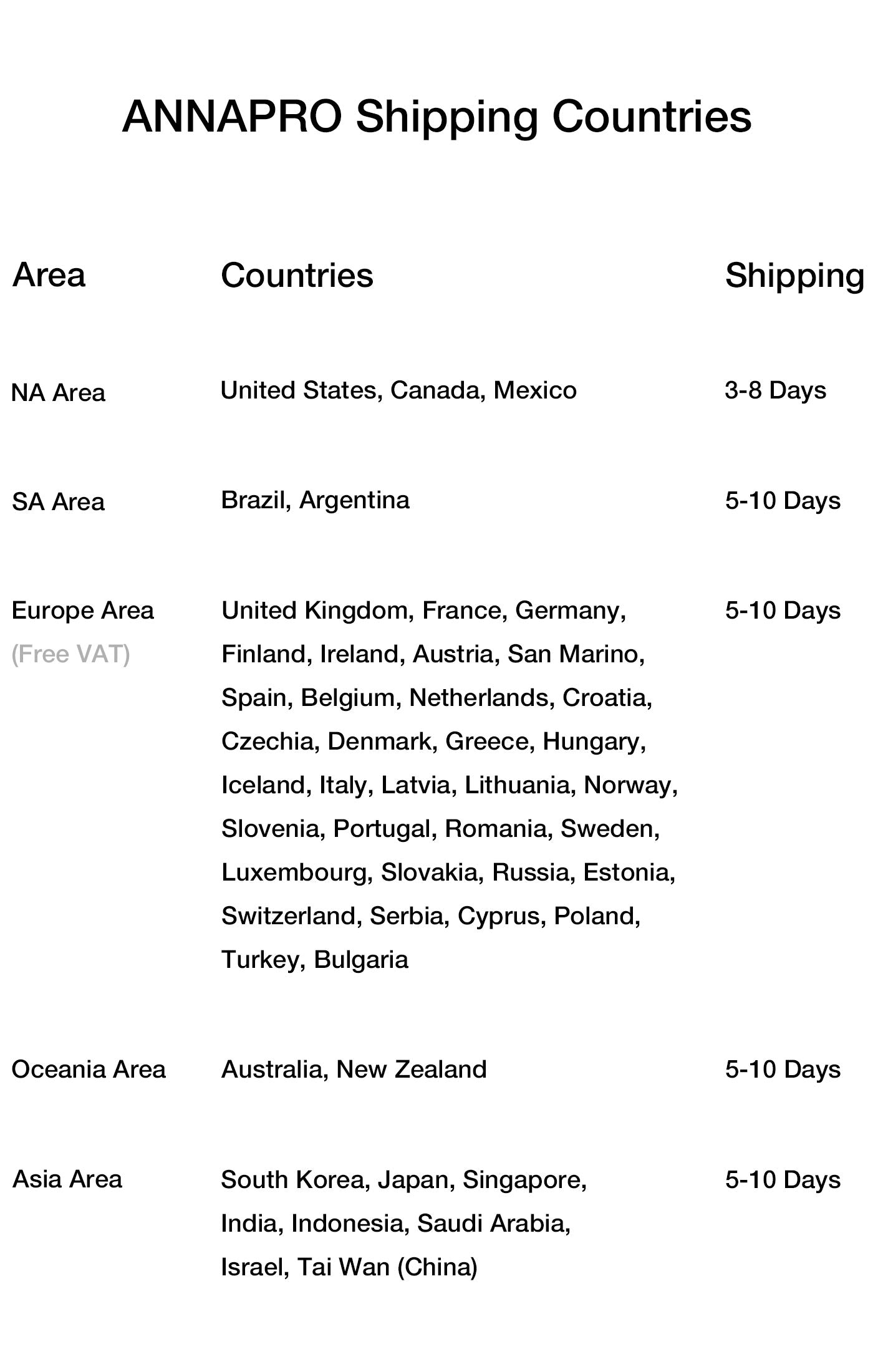Click the Brazil, Argentina country list
The width and height of the screenshot is (873, 1372).
click(315, 500)
